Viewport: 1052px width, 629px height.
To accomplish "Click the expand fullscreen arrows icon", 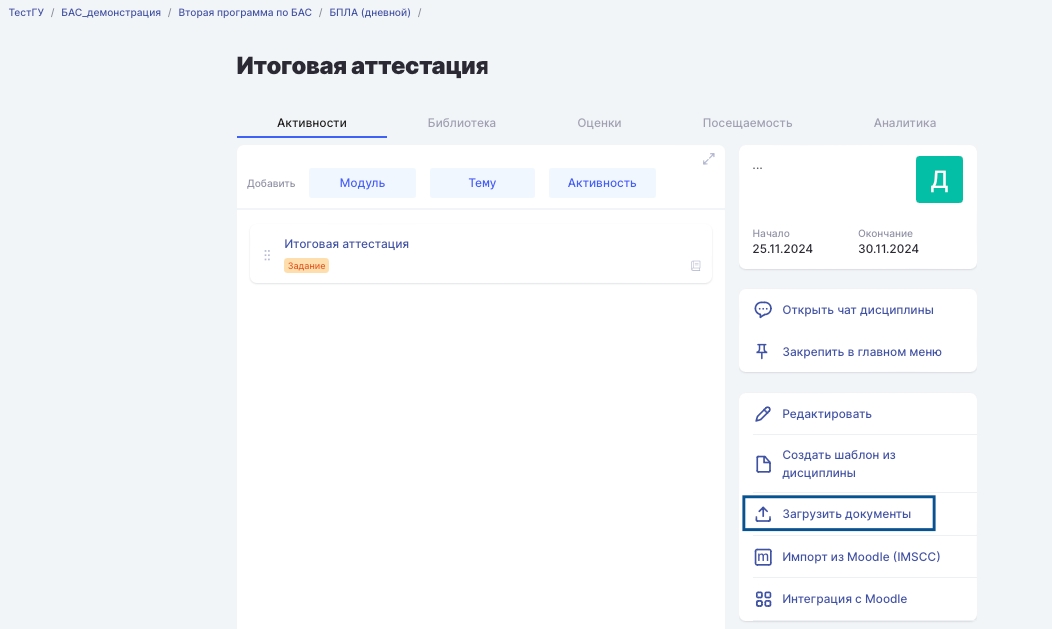I will click(709, 159).
